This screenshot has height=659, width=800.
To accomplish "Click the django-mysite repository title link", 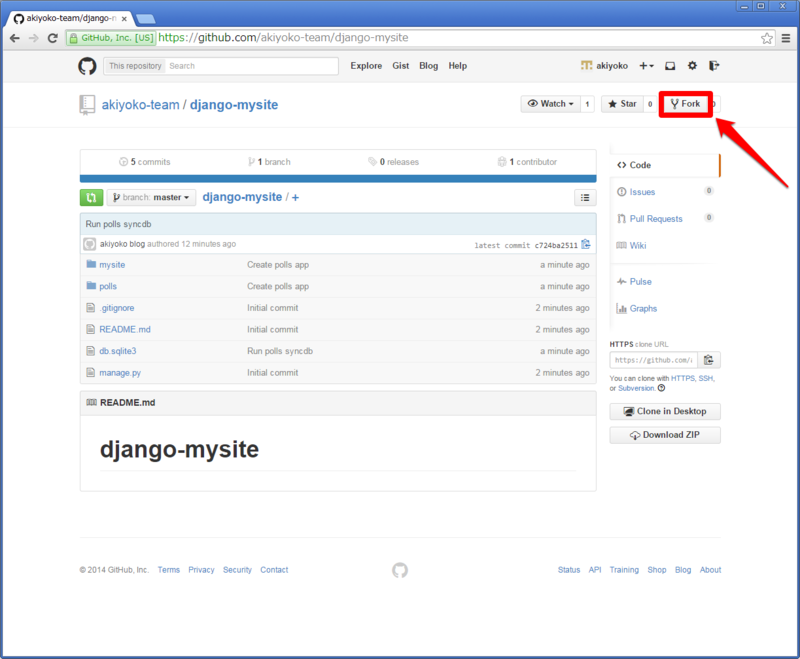I will 234,105.
